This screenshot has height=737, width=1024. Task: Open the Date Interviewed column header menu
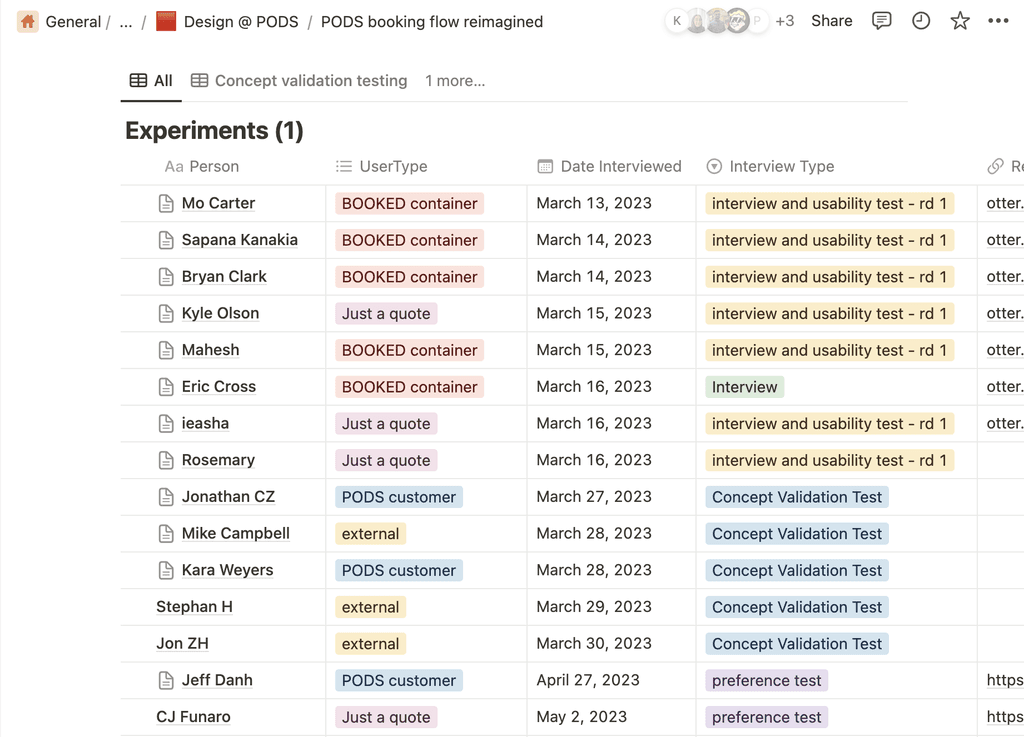coord(609,166)
